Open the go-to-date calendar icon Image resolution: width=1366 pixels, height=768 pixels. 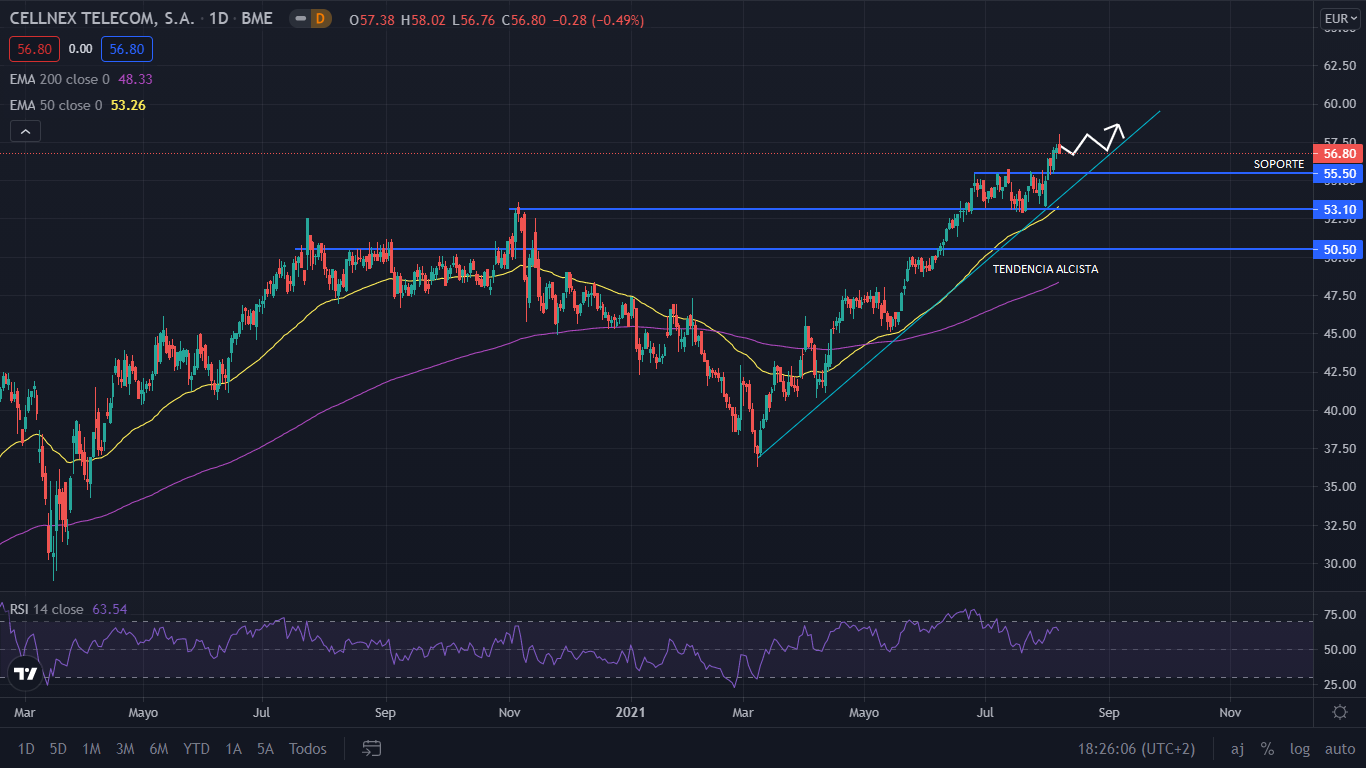coord(372,748)
